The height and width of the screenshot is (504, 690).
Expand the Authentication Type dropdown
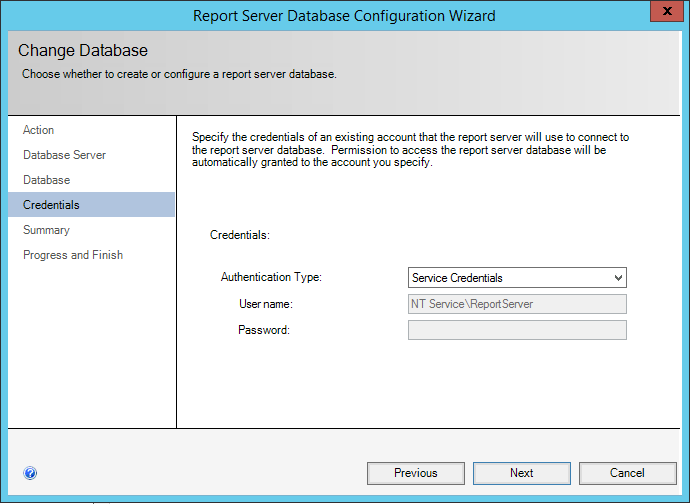point(517,278)
